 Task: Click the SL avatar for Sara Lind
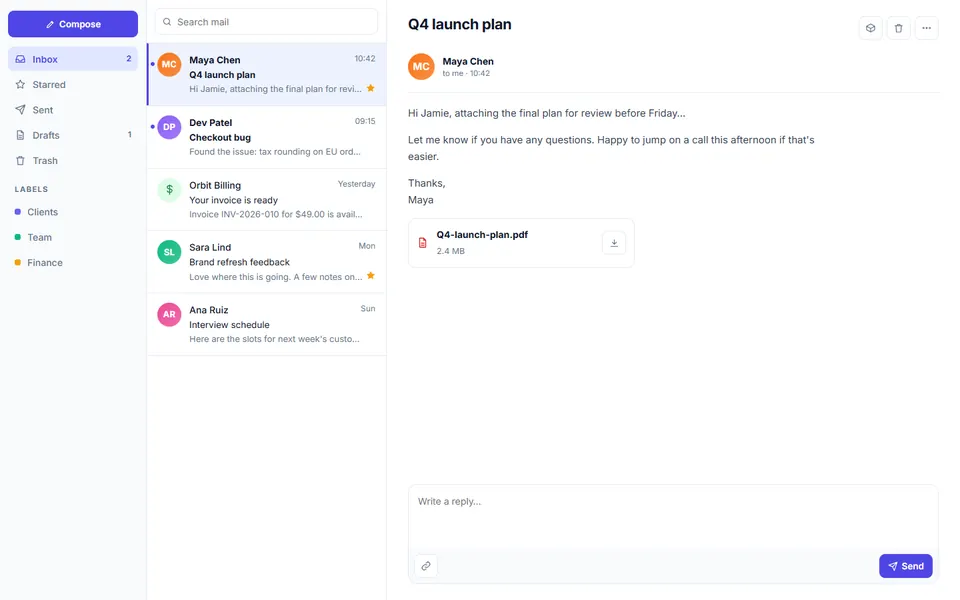click(169, 252)
